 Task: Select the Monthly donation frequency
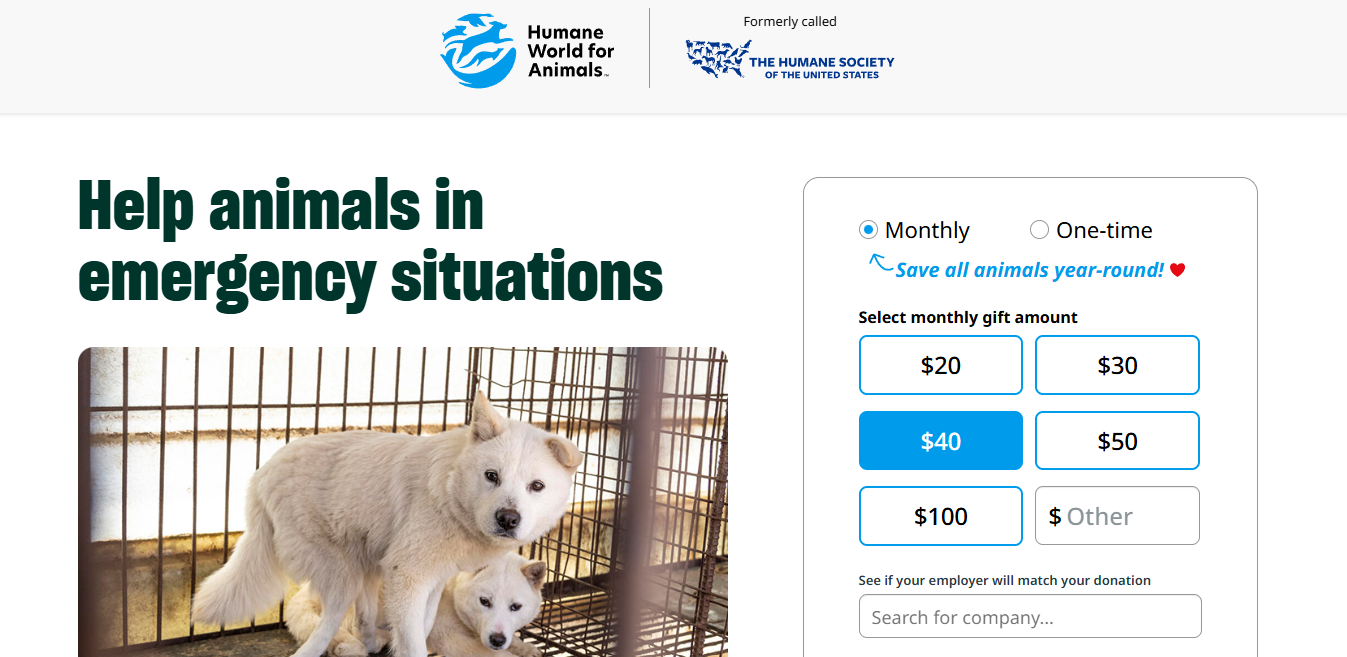click(x=868, y=229)
